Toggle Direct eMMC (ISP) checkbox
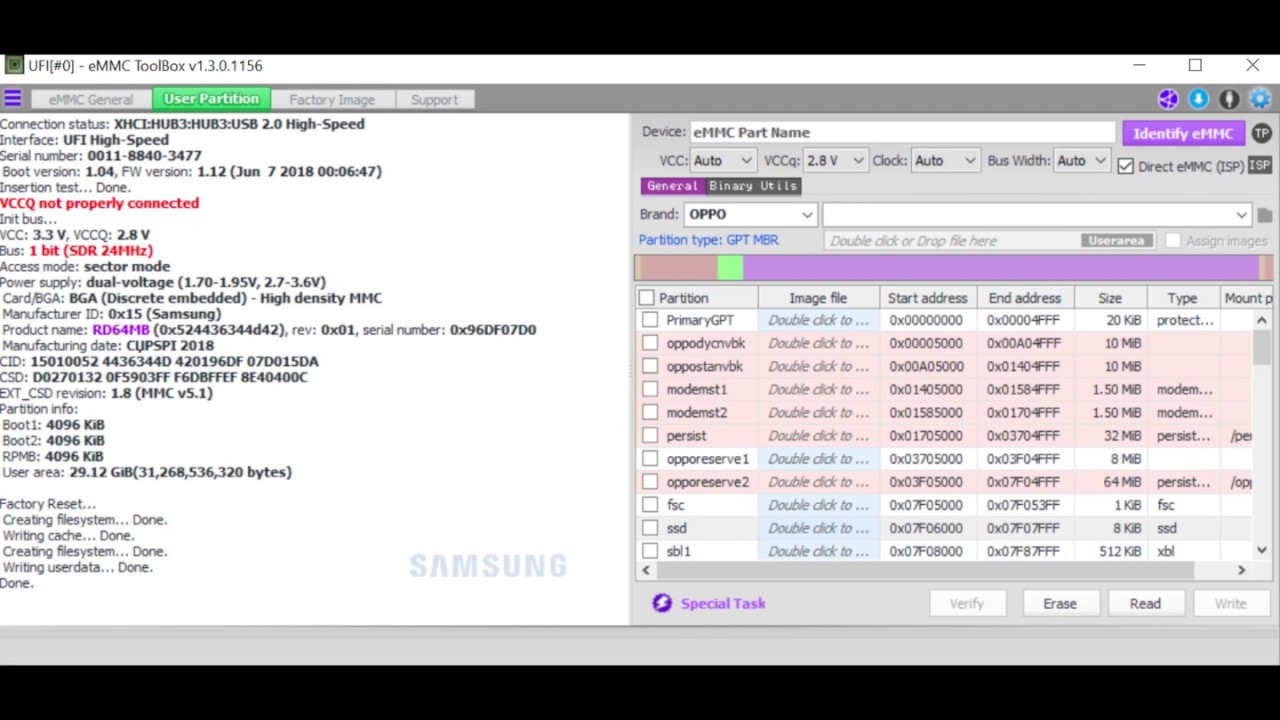1280x720 pixels. coord(1126,166)
